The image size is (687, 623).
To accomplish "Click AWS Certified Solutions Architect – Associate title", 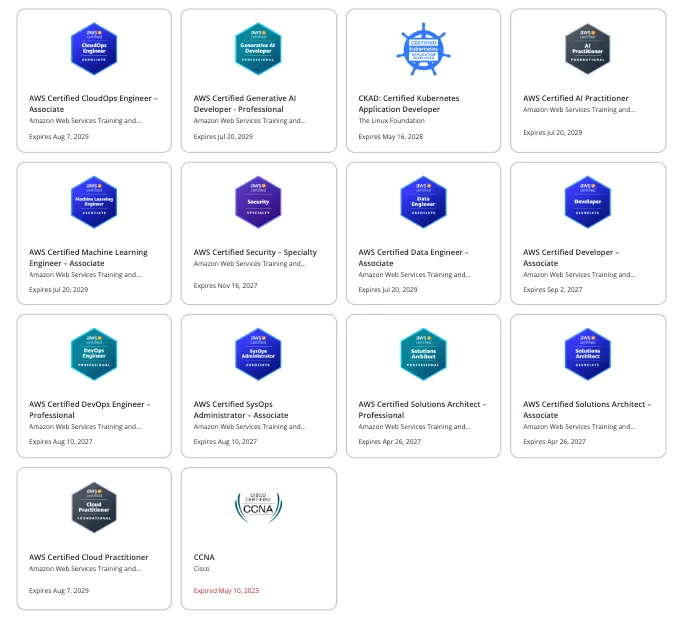I will tap(587, 410).
